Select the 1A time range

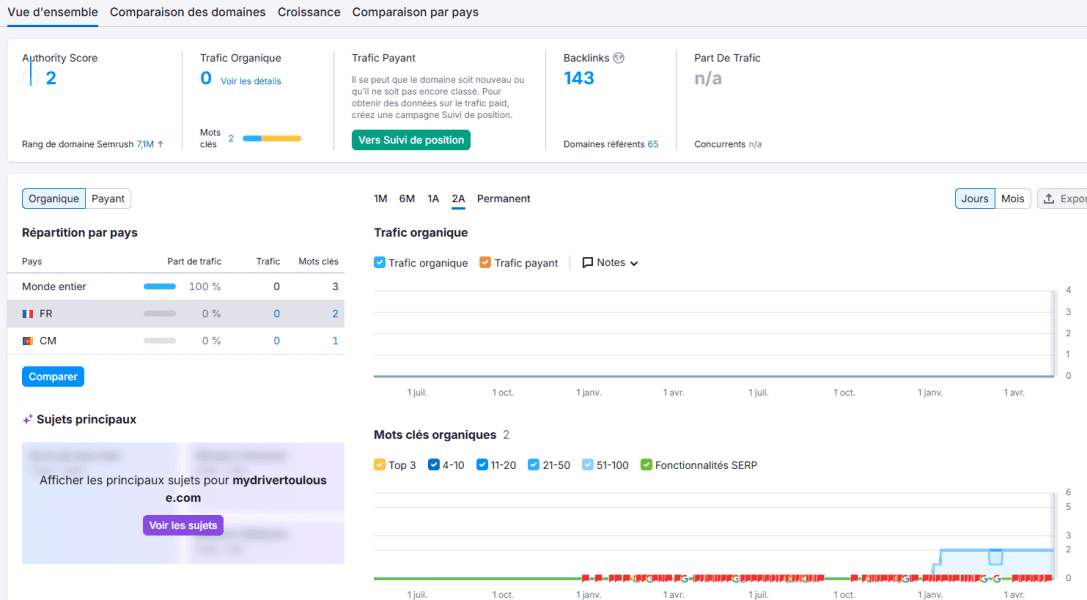click(x=433, y=199)
